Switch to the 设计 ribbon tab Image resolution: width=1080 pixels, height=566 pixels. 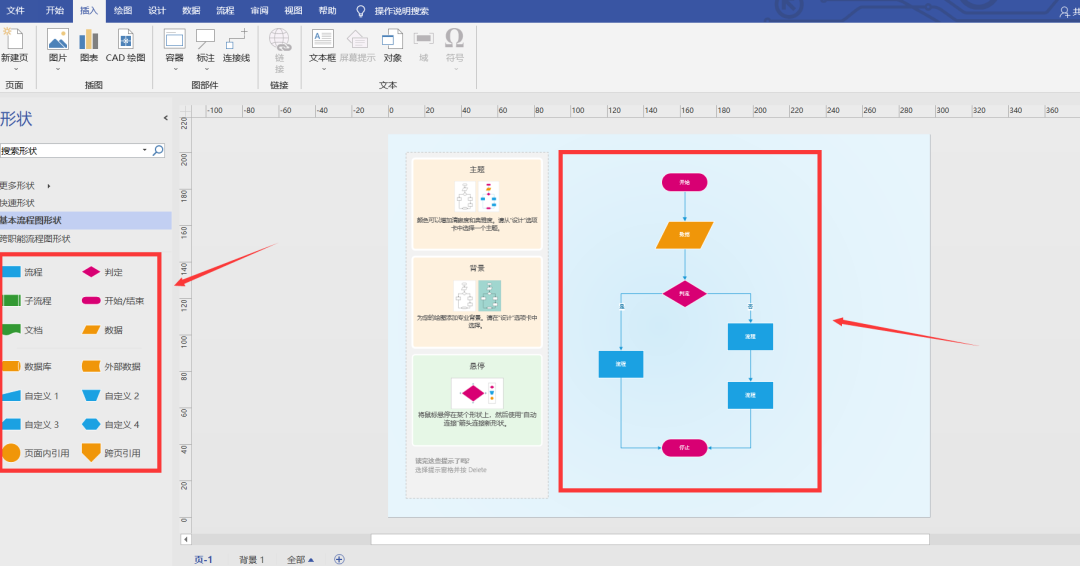coord(157,10)
